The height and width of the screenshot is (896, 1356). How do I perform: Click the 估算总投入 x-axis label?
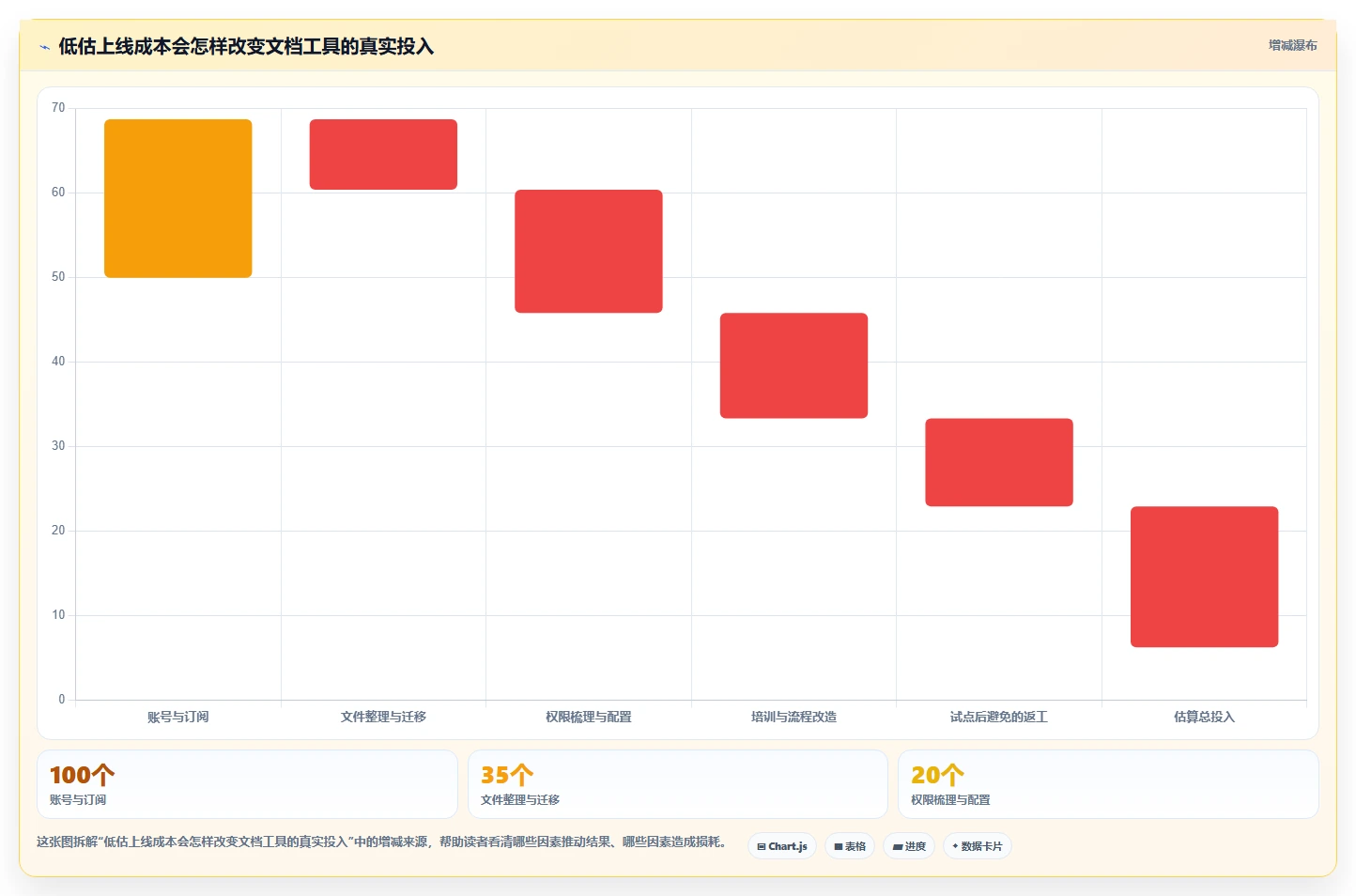pos(1204,717)
